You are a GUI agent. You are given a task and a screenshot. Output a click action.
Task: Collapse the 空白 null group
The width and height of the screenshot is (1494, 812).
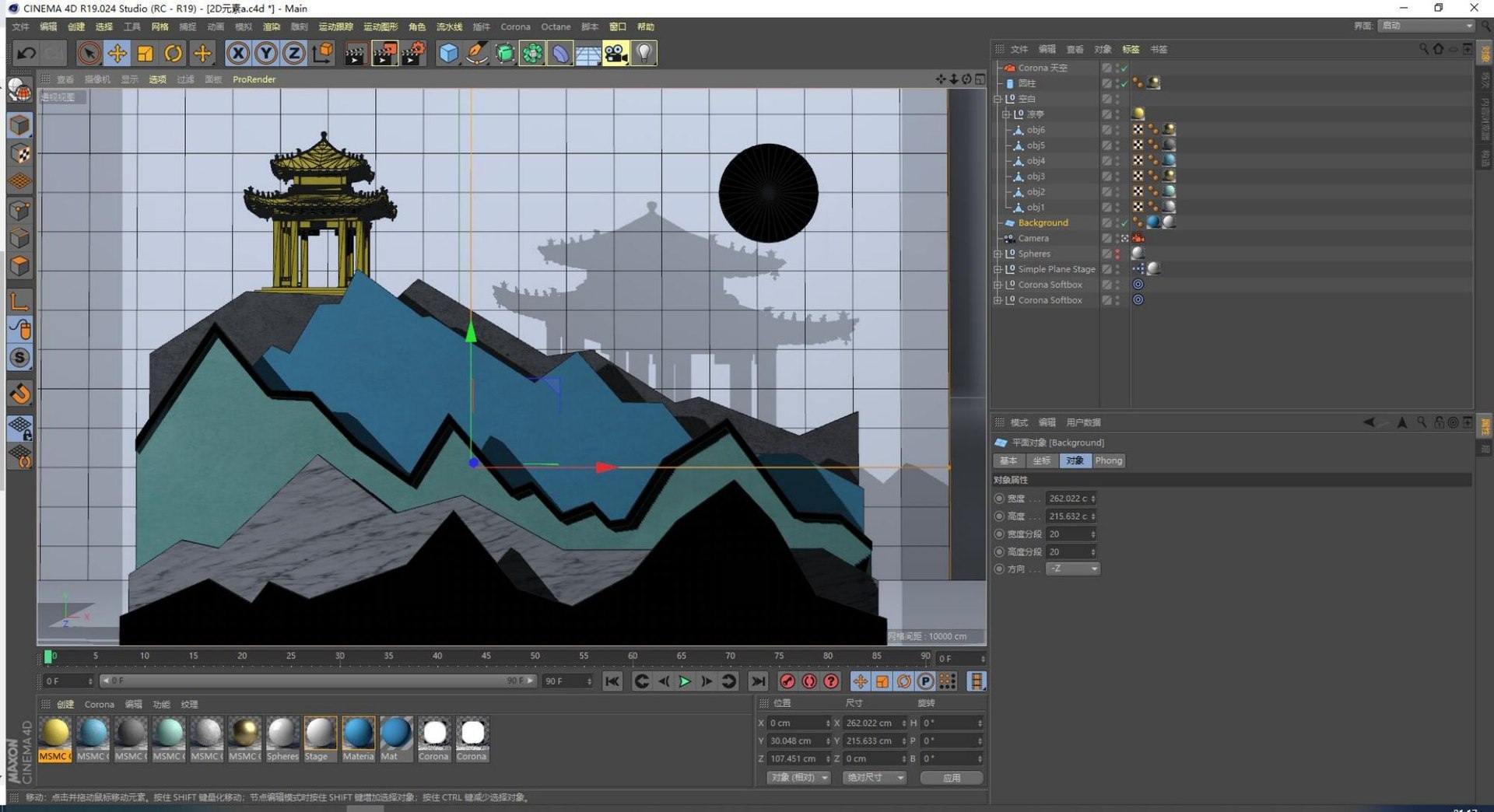[x=998, y=99]
